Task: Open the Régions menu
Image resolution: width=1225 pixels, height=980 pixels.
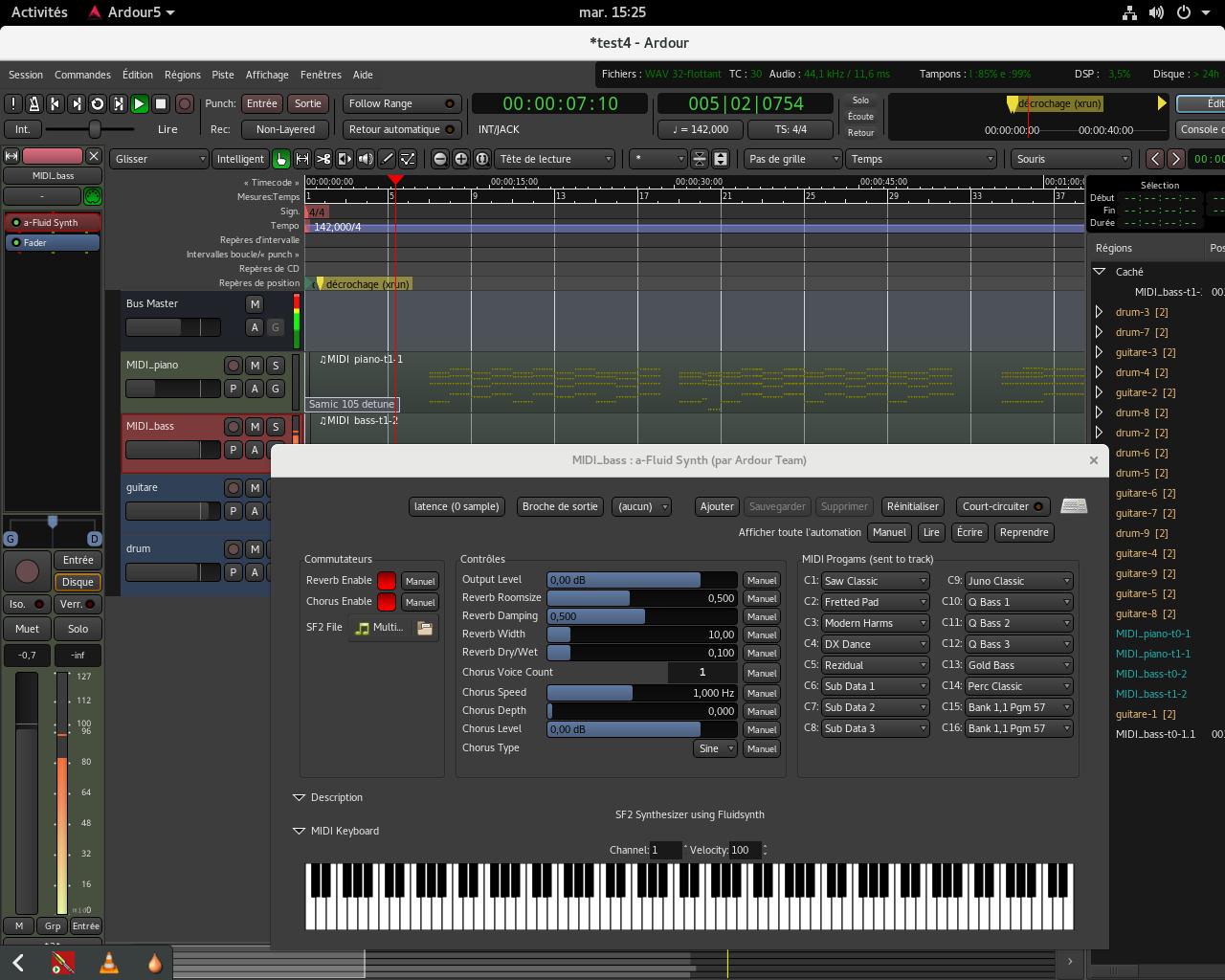Action: (182, 75)
